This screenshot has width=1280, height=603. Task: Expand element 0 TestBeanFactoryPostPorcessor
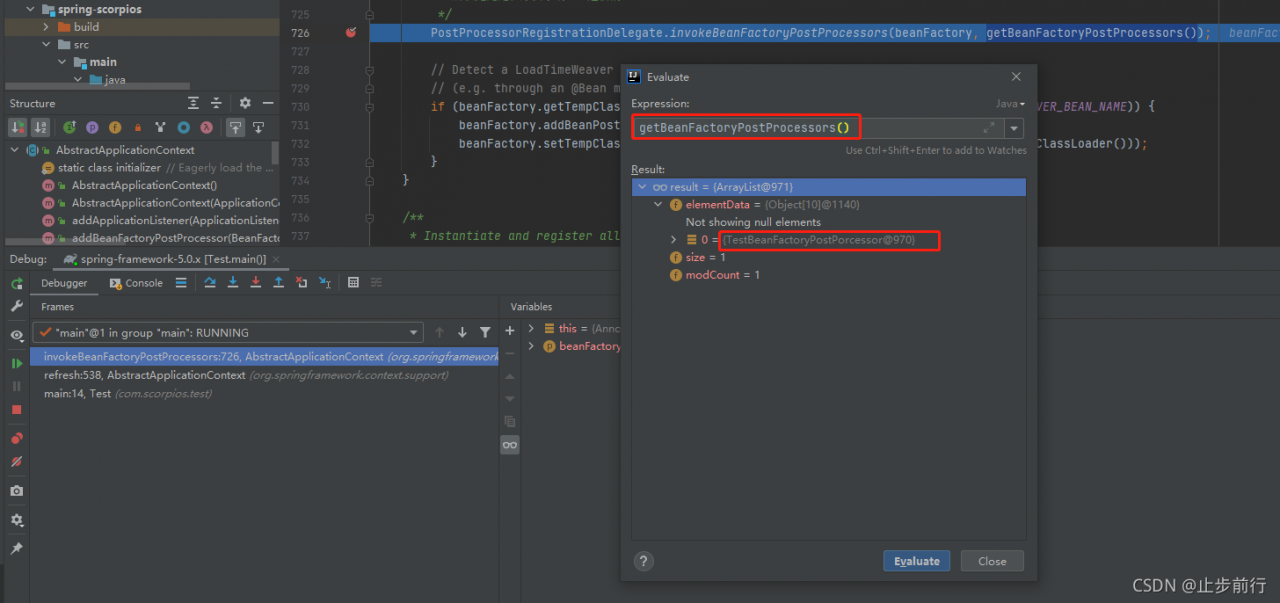(x=675, y=240)
